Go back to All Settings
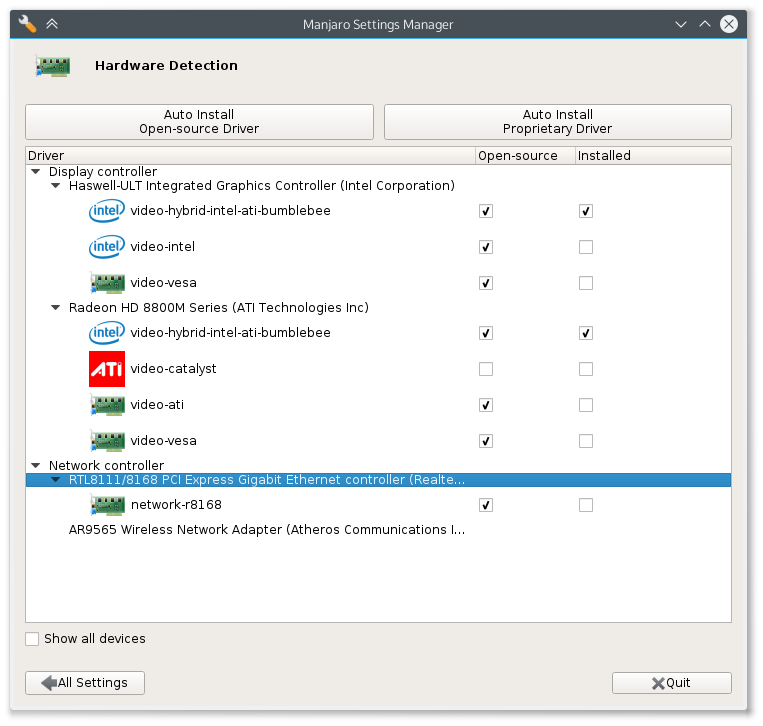763x726 pixels. (85, 683)
